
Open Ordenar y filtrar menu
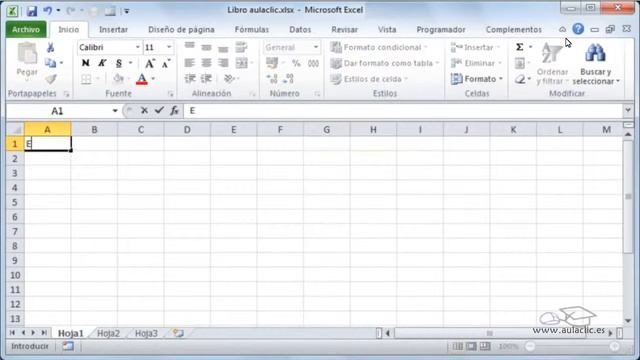tap(552, 64)
